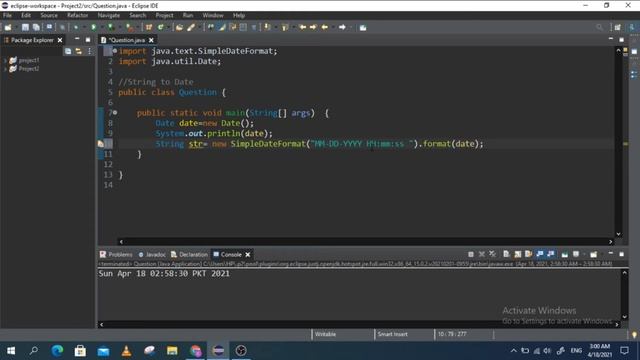The width and height of the screenshot is (640, 360).
Task: Click the New Java Package toolbar icon
Action: (149, 27)
